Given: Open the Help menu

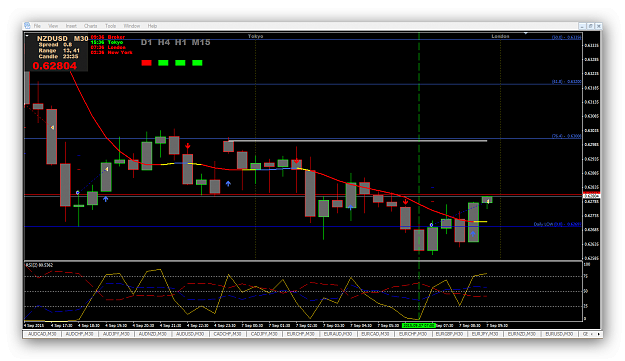Looking at the screenshot, I should tap(152, 26).
